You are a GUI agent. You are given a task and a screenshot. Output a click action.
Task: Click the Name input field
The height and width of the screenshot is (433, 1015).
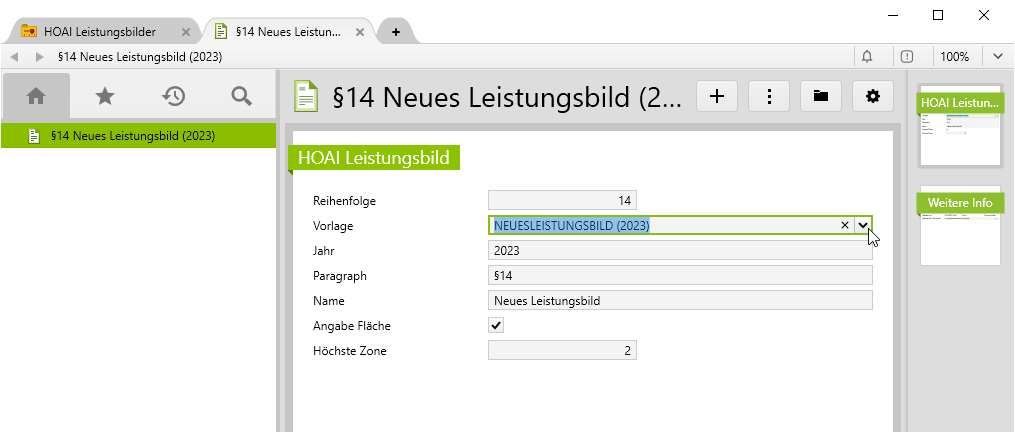[680, 300]
